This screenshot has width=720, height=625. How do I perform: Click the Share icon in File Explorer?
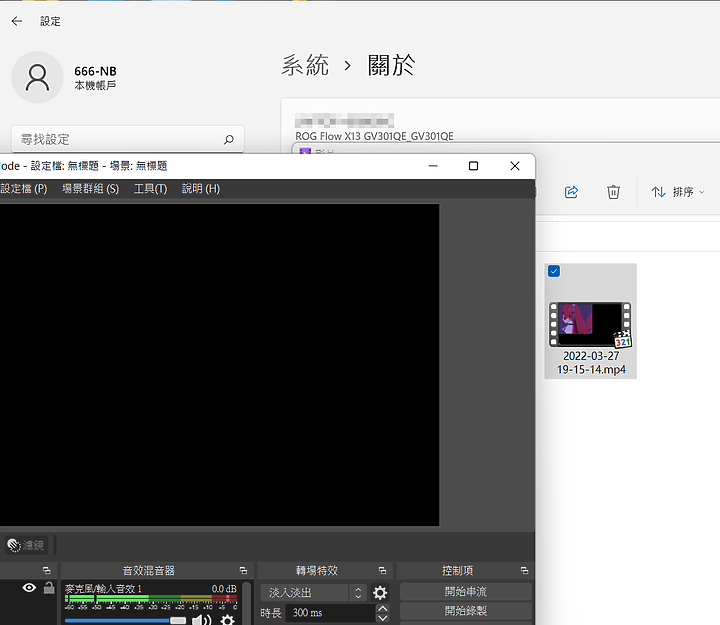(x=571, y=192)
